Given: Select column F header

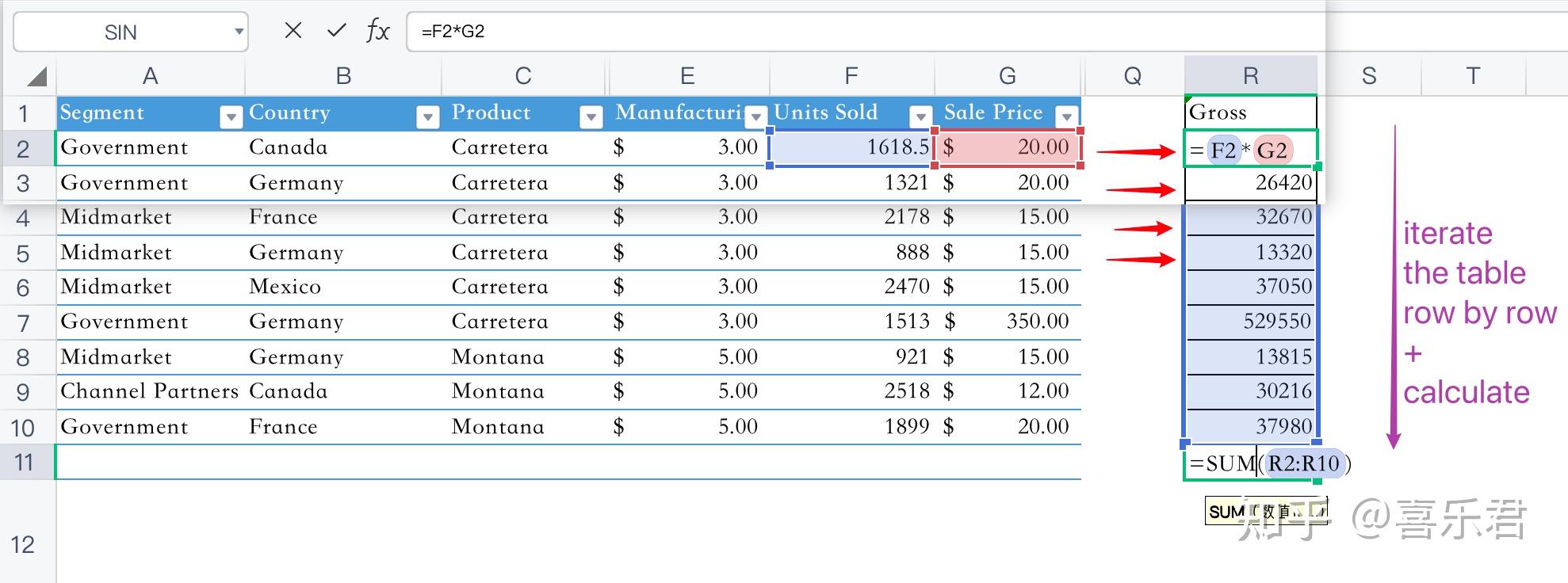Looking at the screenshot, I should (851, 76).
